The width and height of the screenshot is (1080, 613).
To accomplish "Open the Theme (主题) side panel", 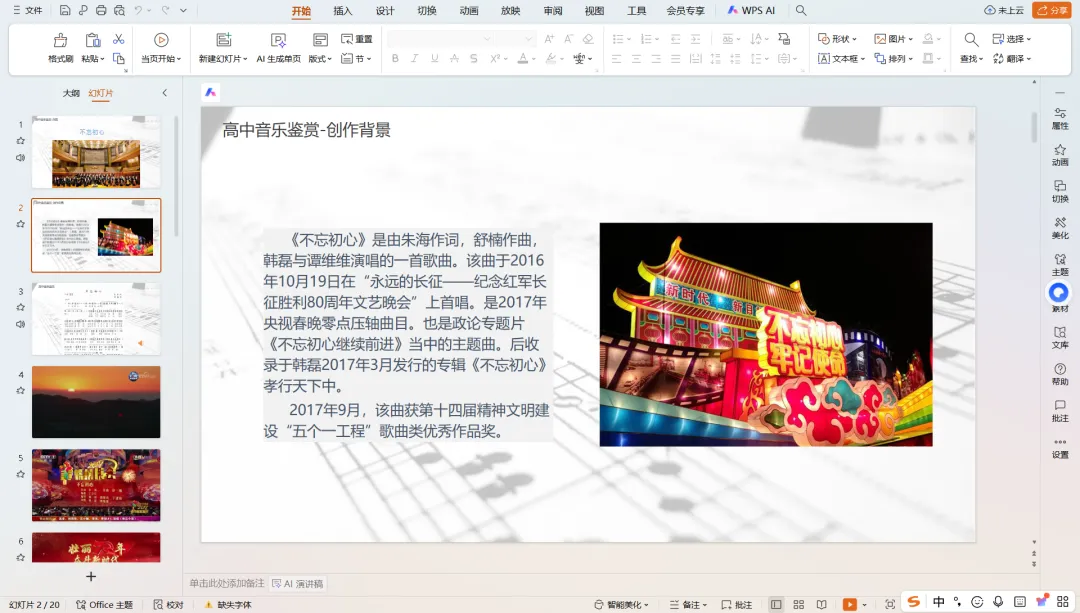I will [x=1060, y=264].
